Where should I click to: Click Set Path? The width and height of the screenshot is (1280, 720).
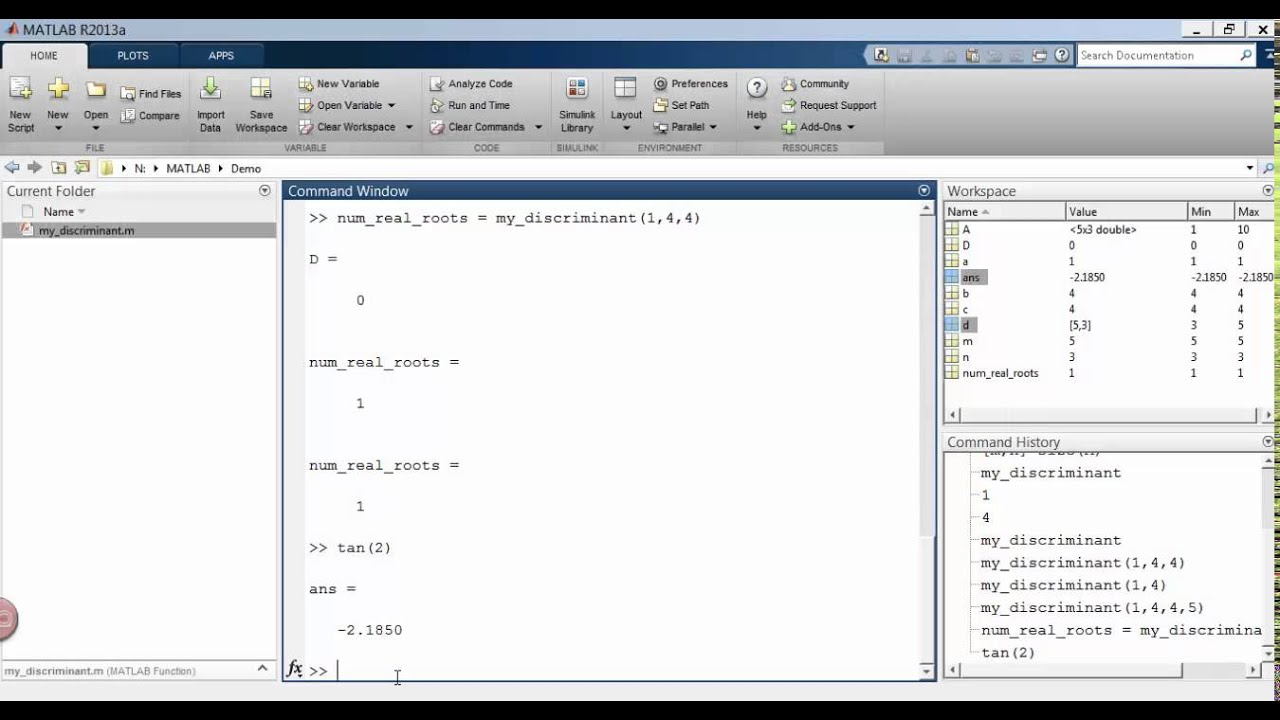point(681,105)
